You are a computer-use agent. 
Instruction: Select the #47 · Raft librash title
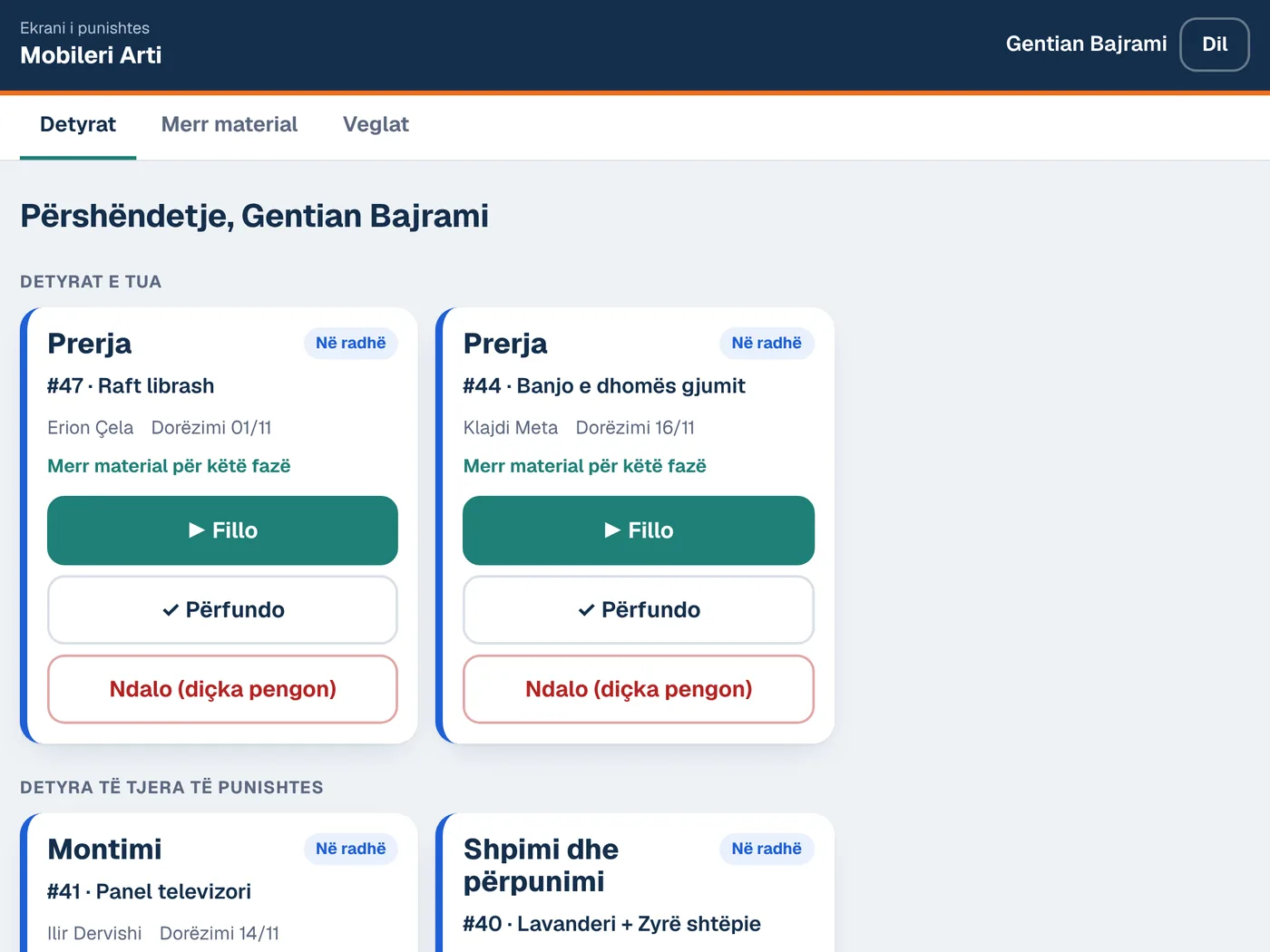pos(131,386)
